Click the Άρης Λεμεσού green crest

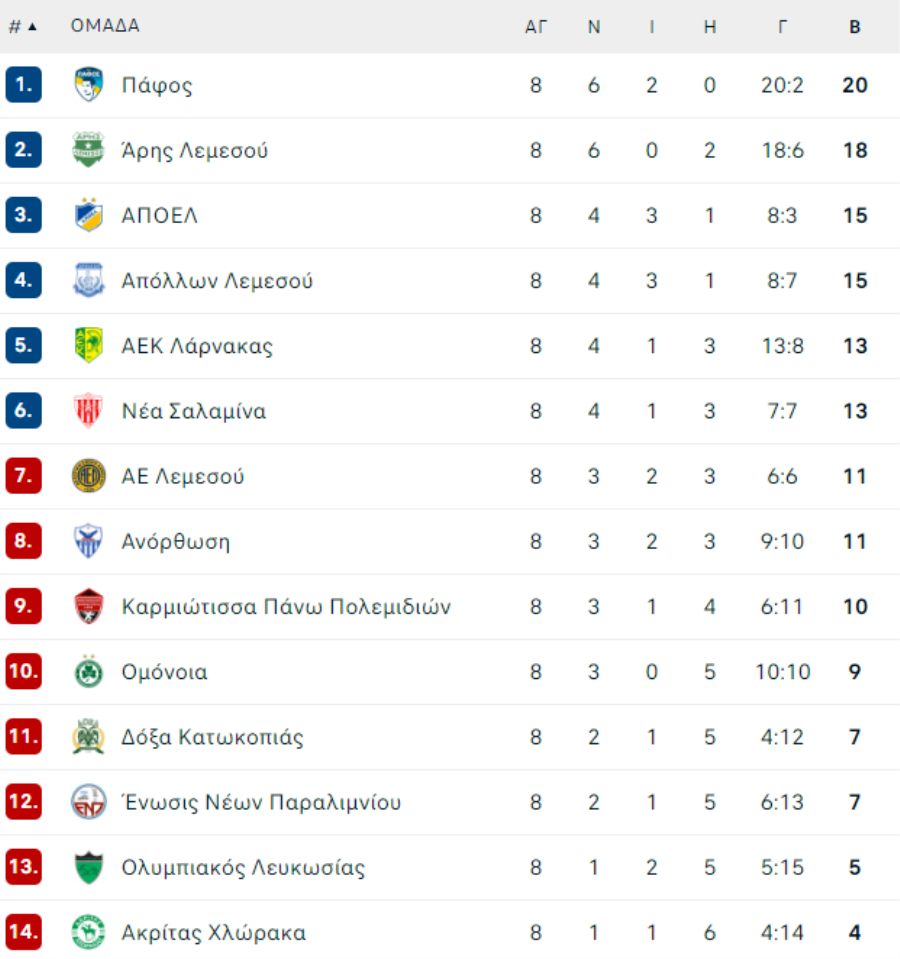89,150
